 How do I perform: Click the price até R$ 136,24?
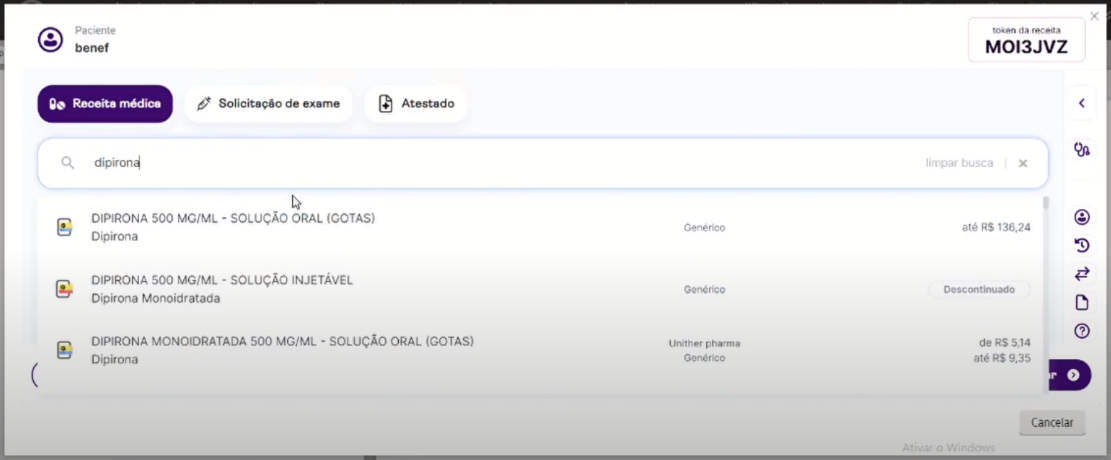(996, 228)
